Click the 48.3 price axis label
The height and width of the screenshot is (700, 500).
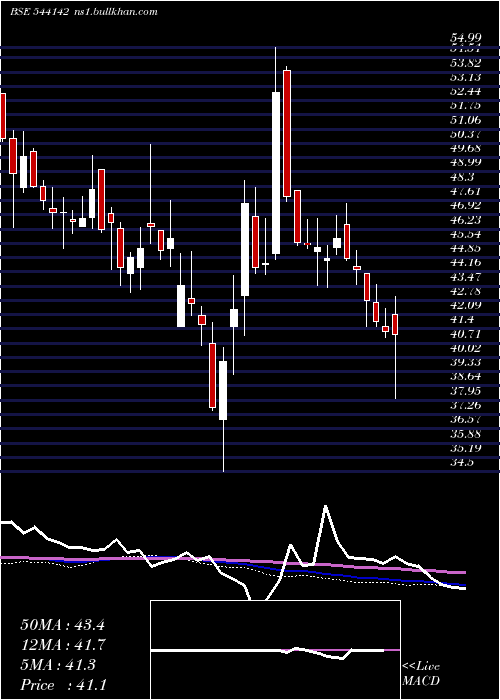pyautogui.click(x=462, y=177)
